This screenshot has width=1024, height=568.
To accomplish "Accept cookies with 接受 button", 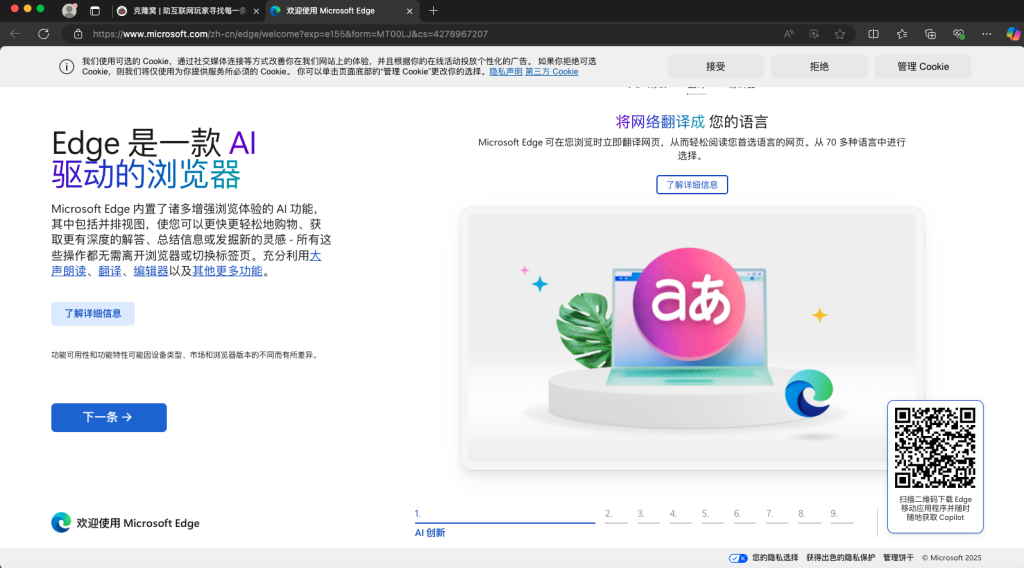I will [x=716, y=67].
